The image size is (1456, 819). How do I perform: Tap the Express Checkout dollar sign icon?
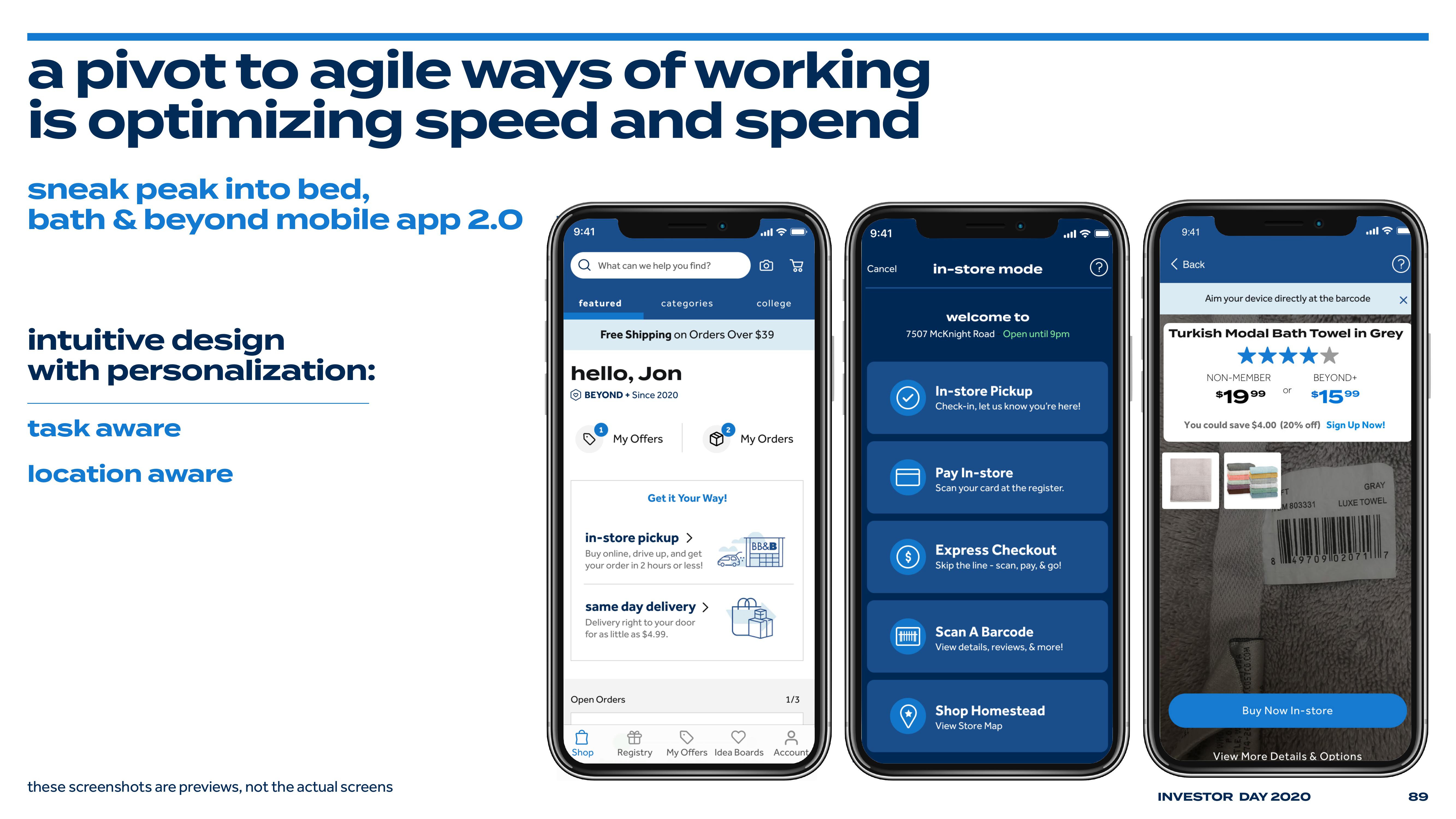coord(906,557)
